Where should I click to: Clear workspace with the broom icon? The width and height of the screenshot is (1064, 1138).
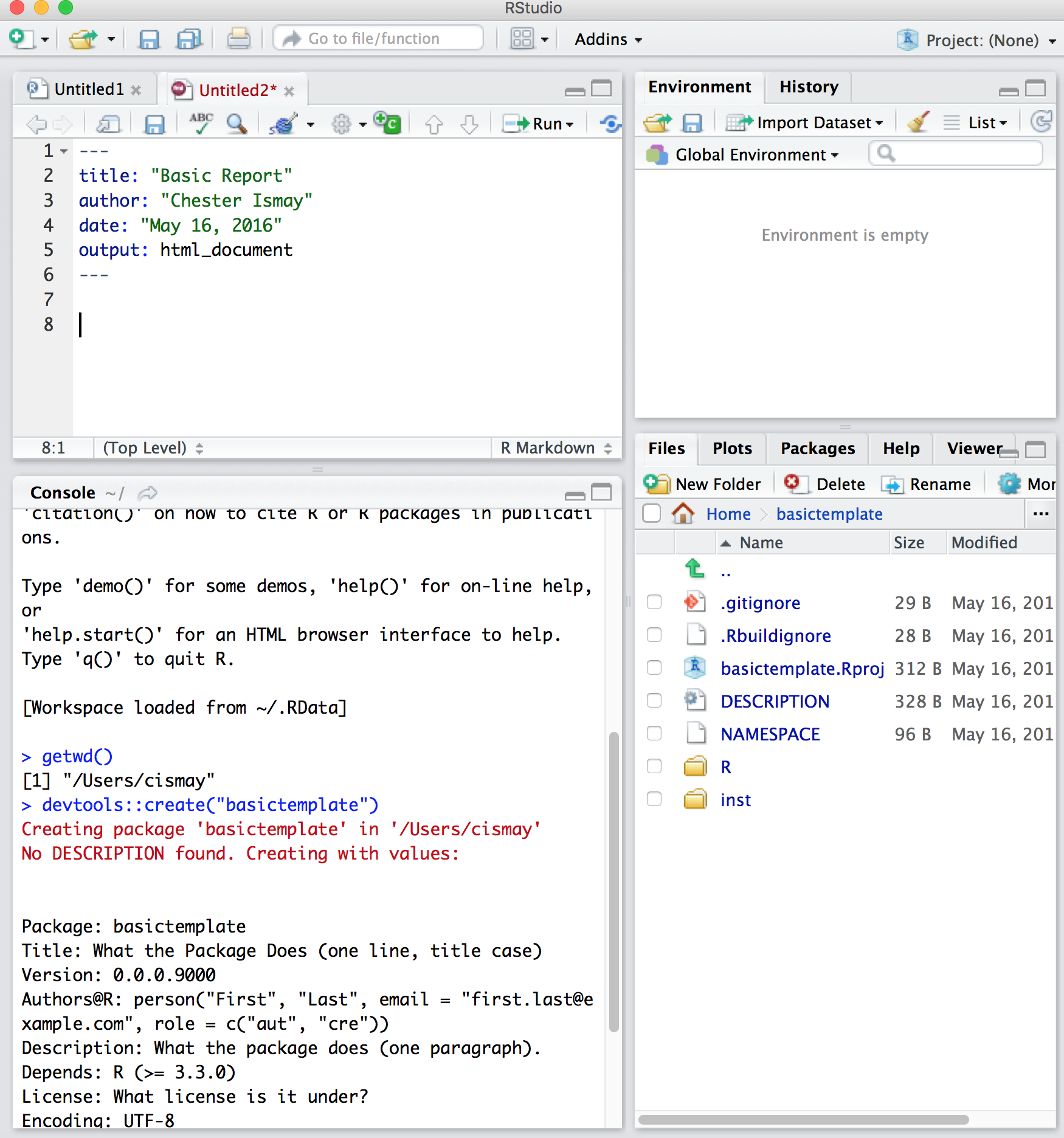pyautogui.click(x=917, y=122)
